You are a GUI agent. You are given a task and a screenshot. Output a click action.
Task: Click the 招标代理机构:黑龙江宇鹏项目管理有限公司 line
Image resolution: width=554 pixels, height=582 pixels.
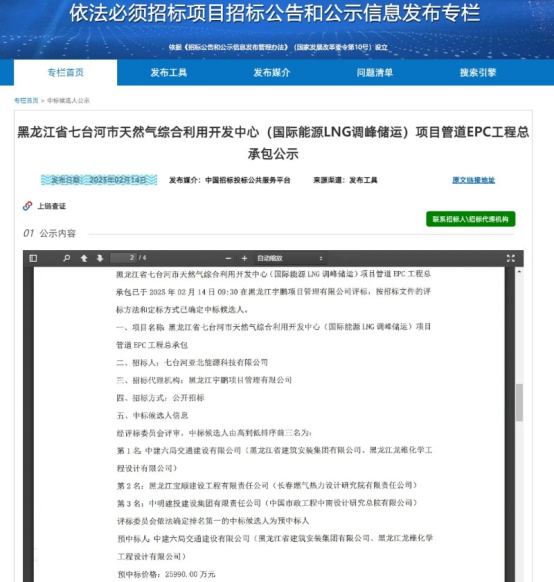204,380
